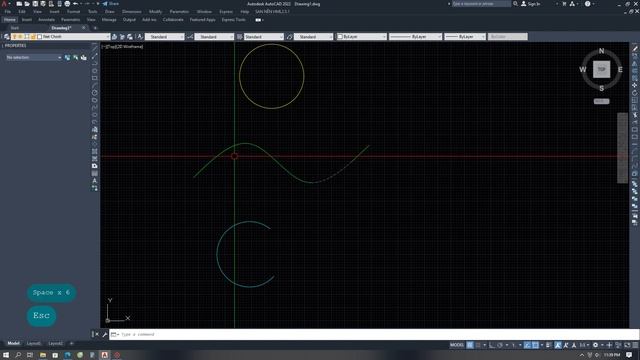Viewport: 640px width, 360px height.
Task: Select the Erase tool in Modify toolbar
Action: (635, 49)
